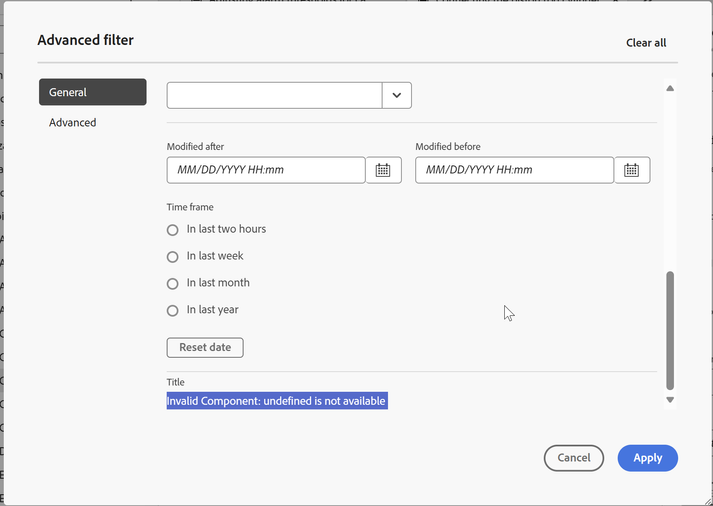Image resolution: width=713 pixels, height=506 pixels.
Task: Pick the In last year radio option
Action: click(173, 311)
